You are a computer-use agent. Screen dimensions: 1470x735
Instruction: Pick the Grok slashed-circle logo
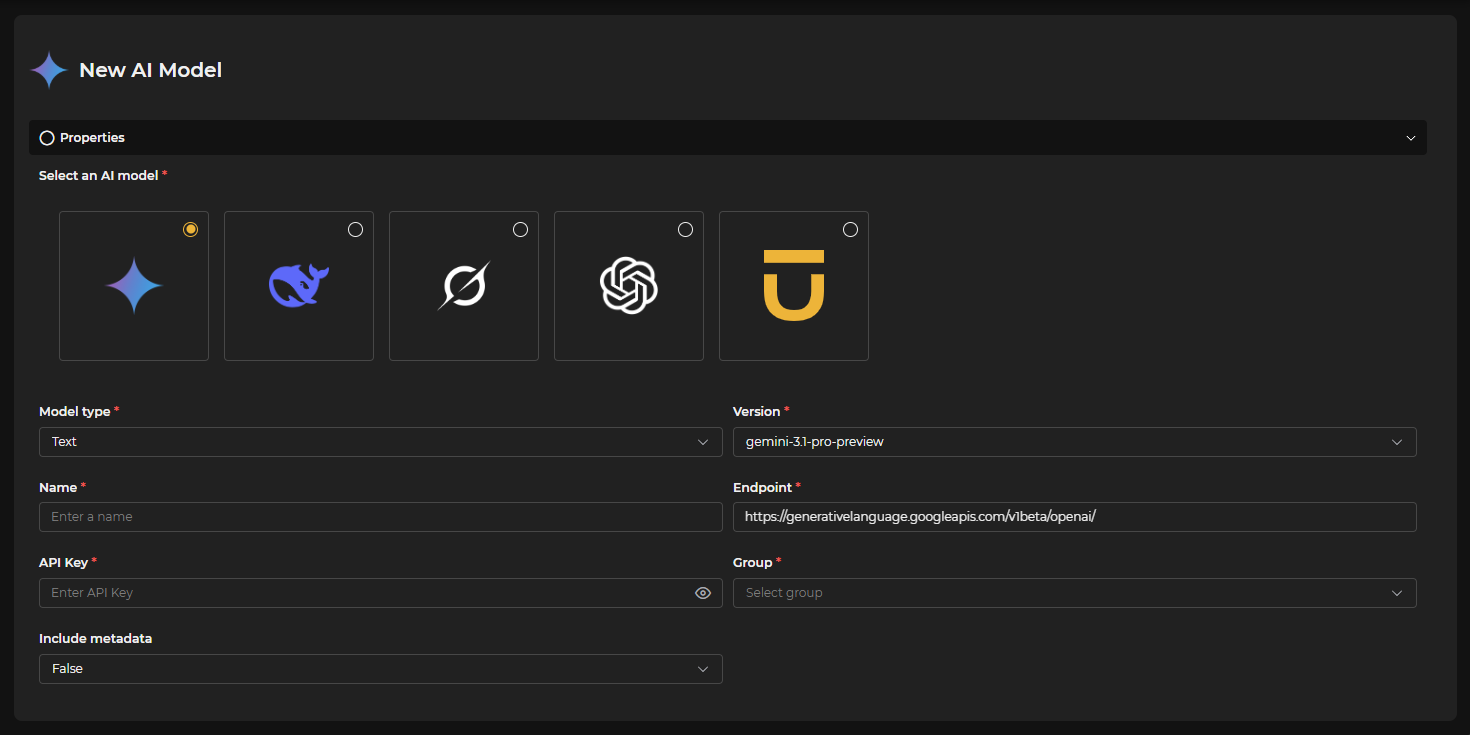464,286
